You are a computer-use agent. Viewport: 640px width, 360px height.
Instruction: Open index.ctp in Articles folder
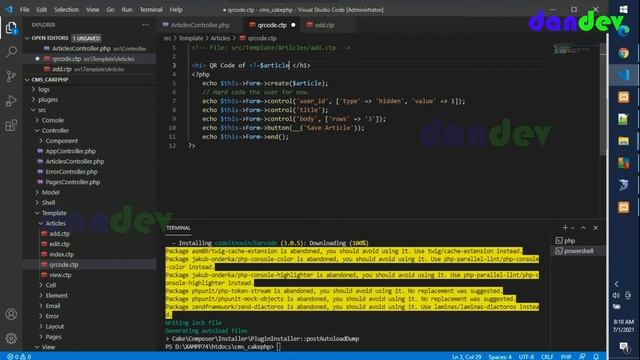pos(62,254)
